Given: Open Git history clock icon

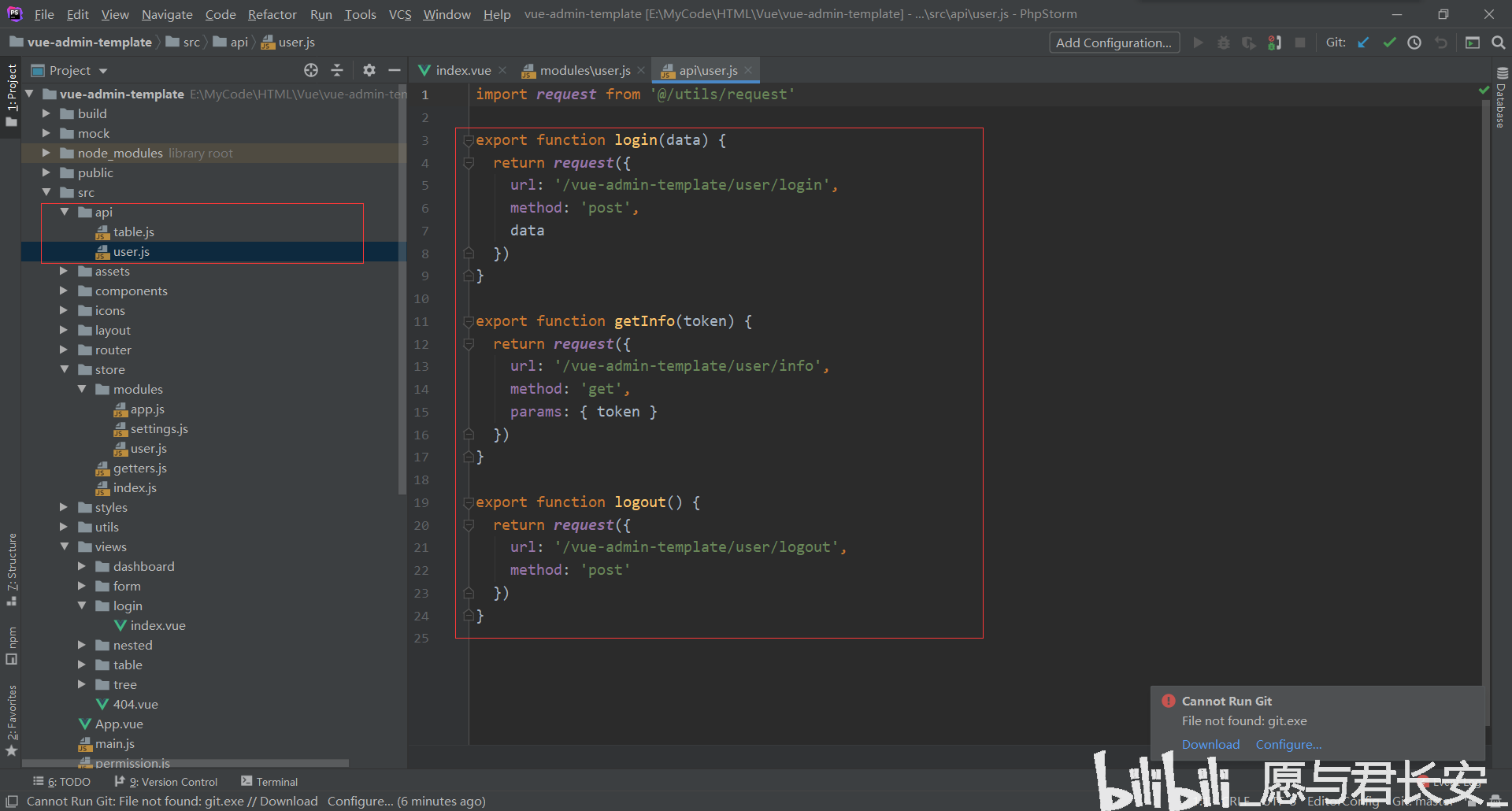Looking at the screenshot, I should click(x=1414, y=43).
